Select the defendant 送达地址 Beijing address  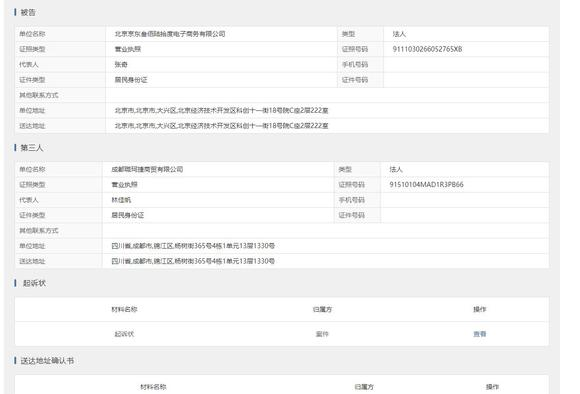(x=221, y=125)
